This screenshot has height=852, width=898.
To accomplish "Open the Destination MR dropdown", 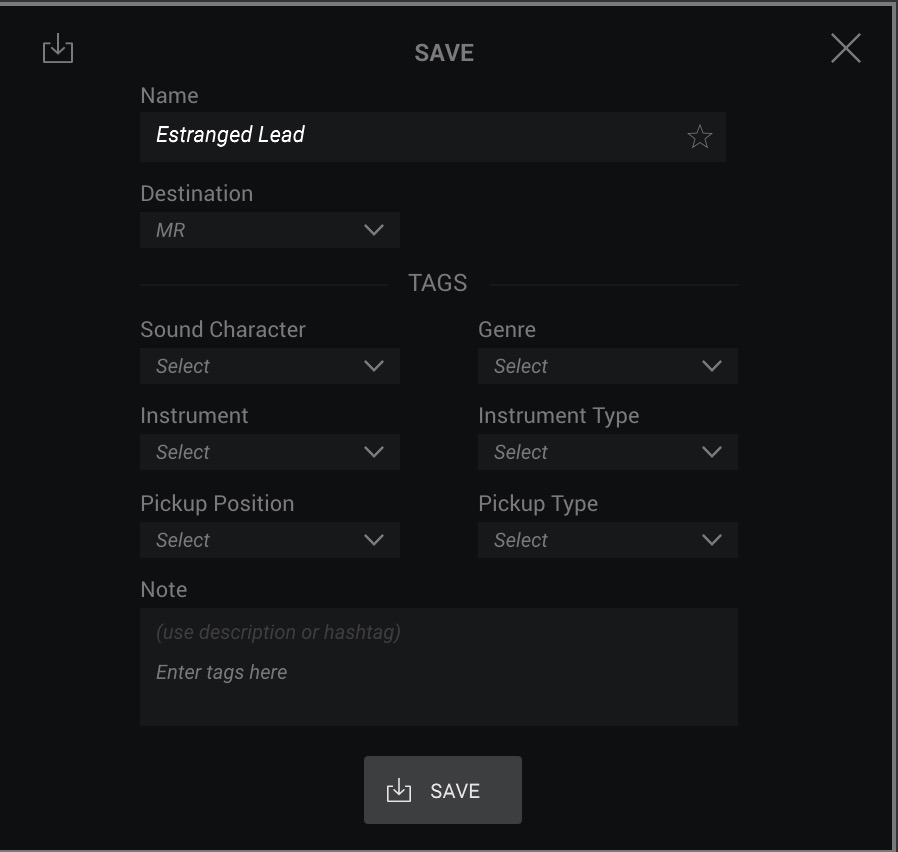I will point(270,230).
